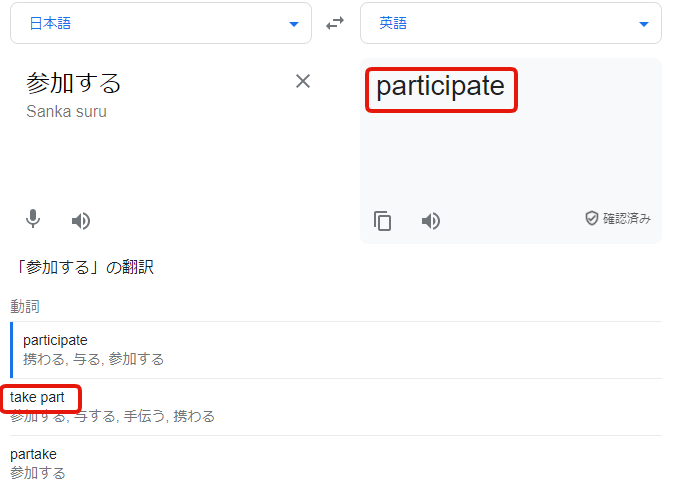Click the Sanka suru romanization text
Image resolution: width=677 pixels, height=493 pixels.
pyautogui.click(x=66, y=111)
